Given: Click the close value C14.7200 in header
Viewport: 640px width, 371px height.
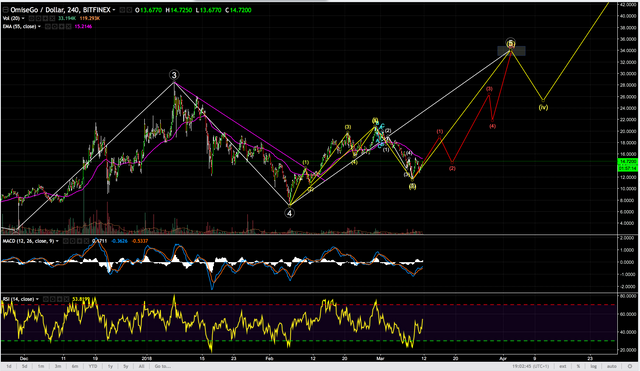Looking at the screenshot, I should click(x=238, y=10).
